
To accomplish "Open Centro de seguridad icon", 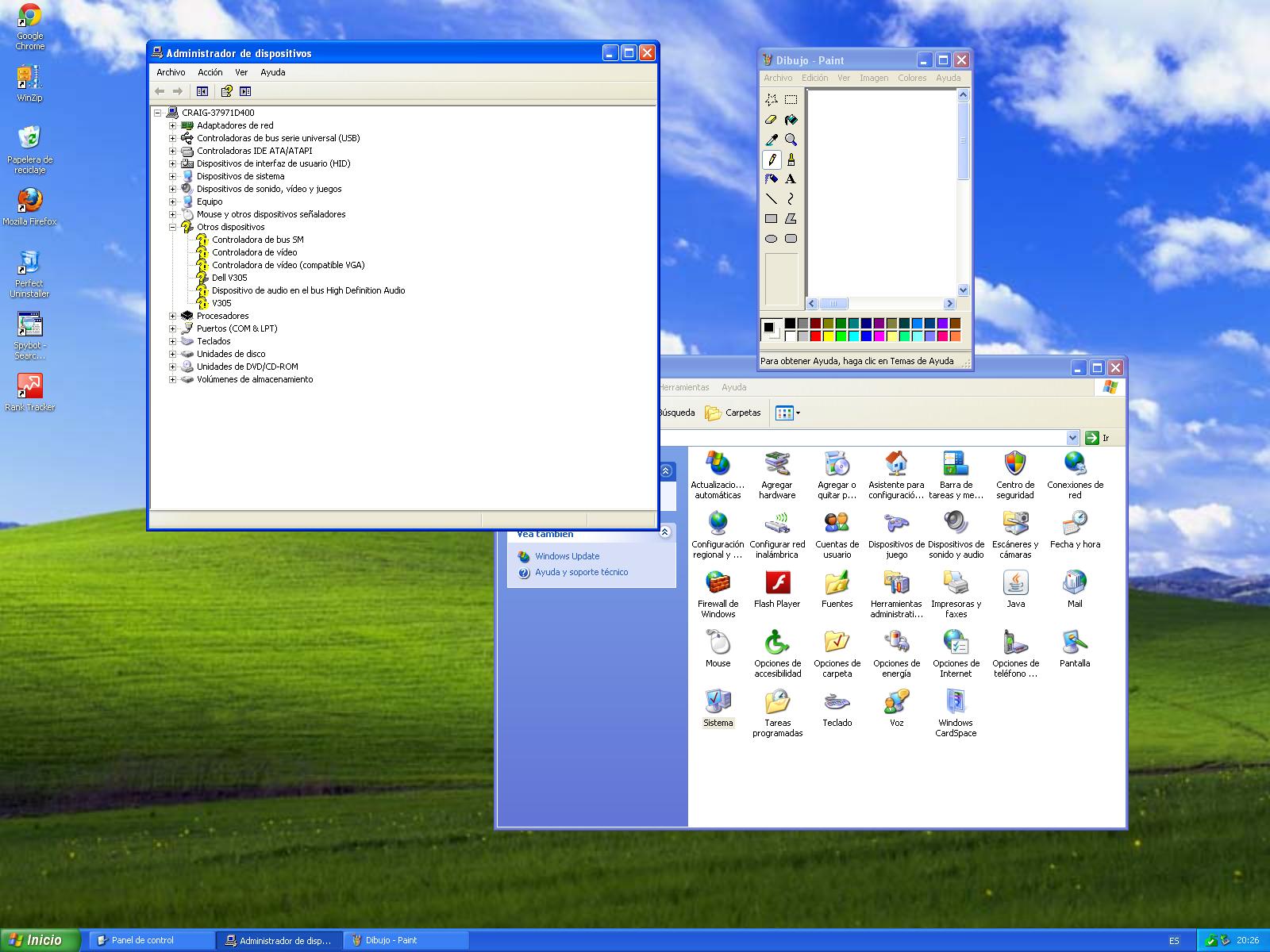I will pyautogui.click(x=1015, y=475).
